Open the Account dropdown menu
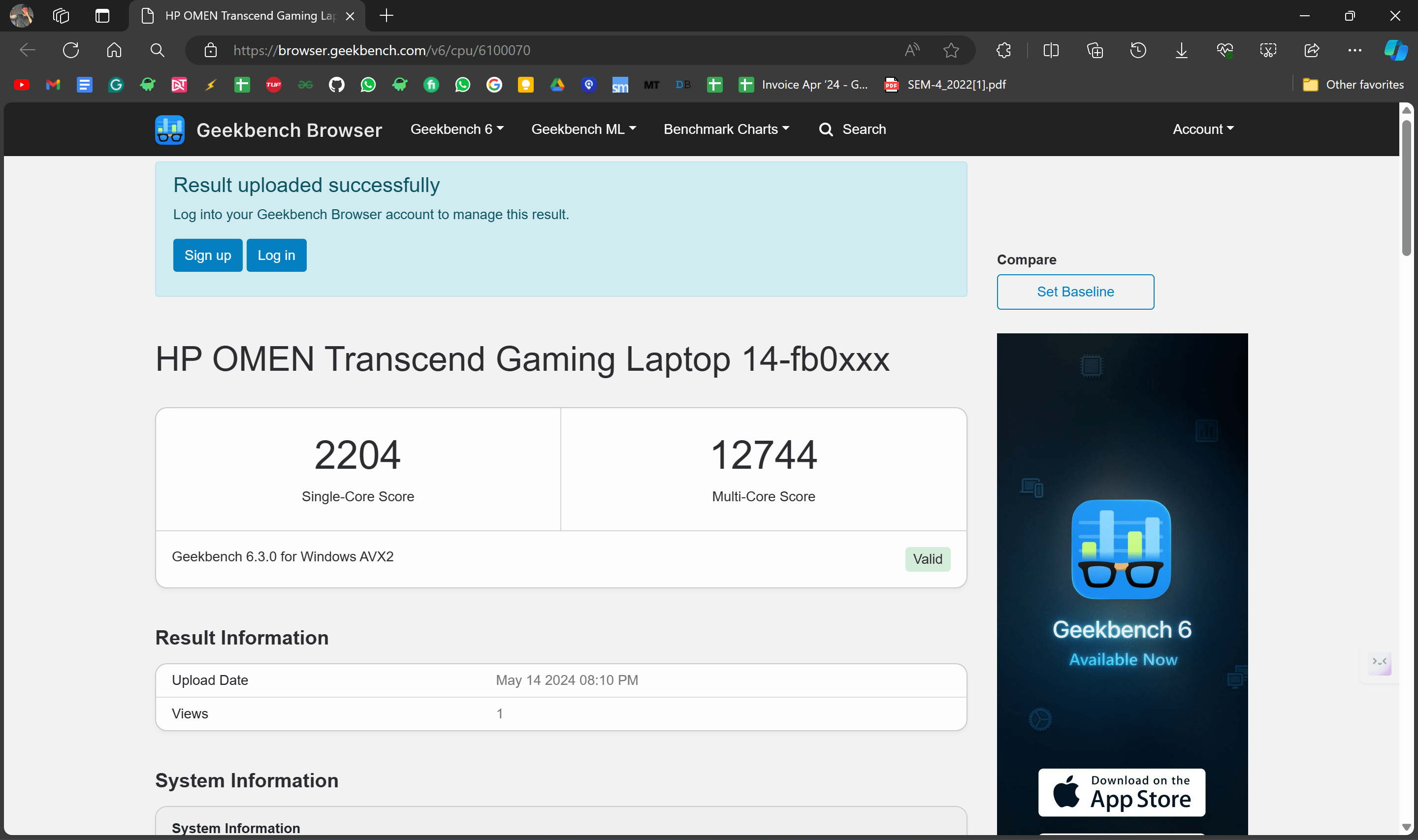Screen dimensions: 1418x840 1203,129
